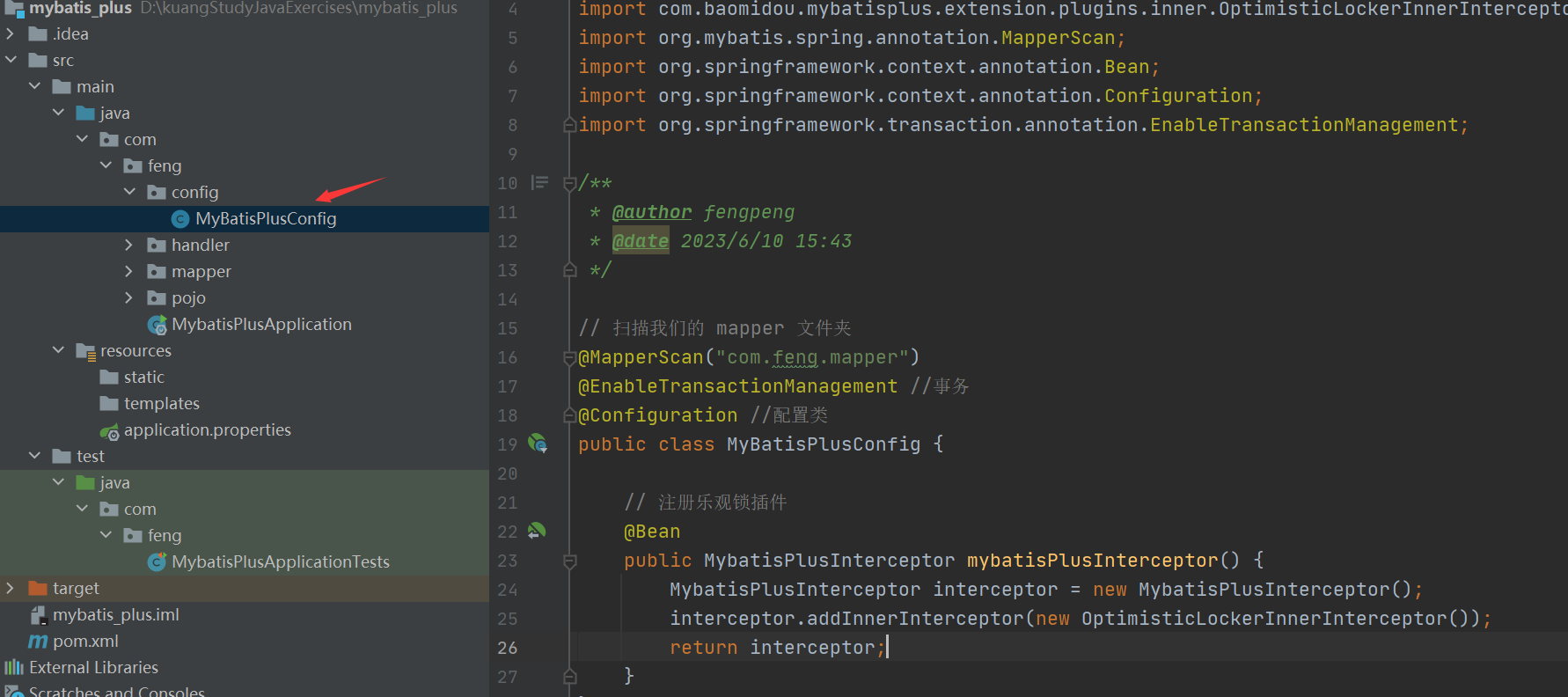
Task: Fold the Javadoc comment at line 10
Action: click(x=569, y=183)
